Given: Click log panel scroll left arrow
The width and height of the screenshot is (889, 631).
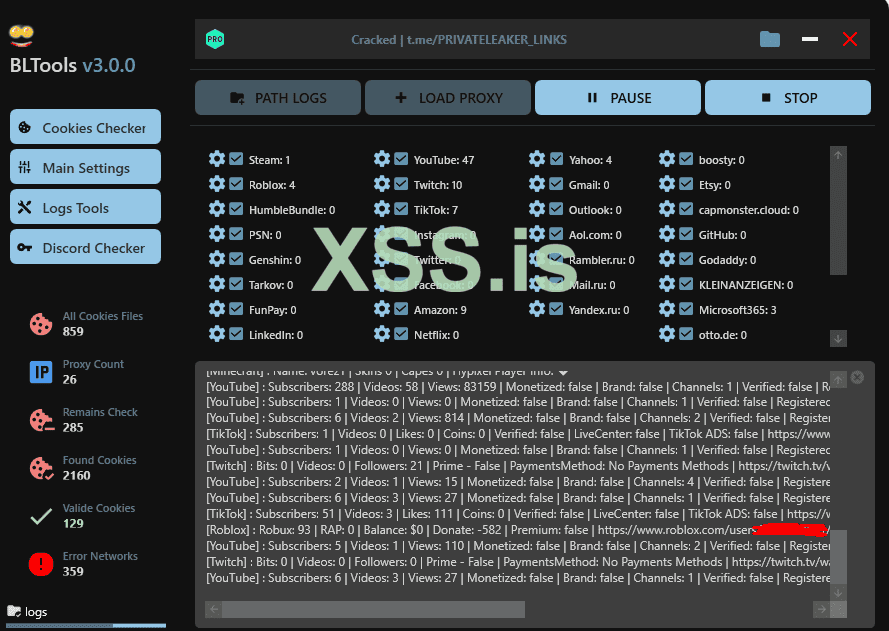Looking at the screenshot, I should click(x=214, y=609).
